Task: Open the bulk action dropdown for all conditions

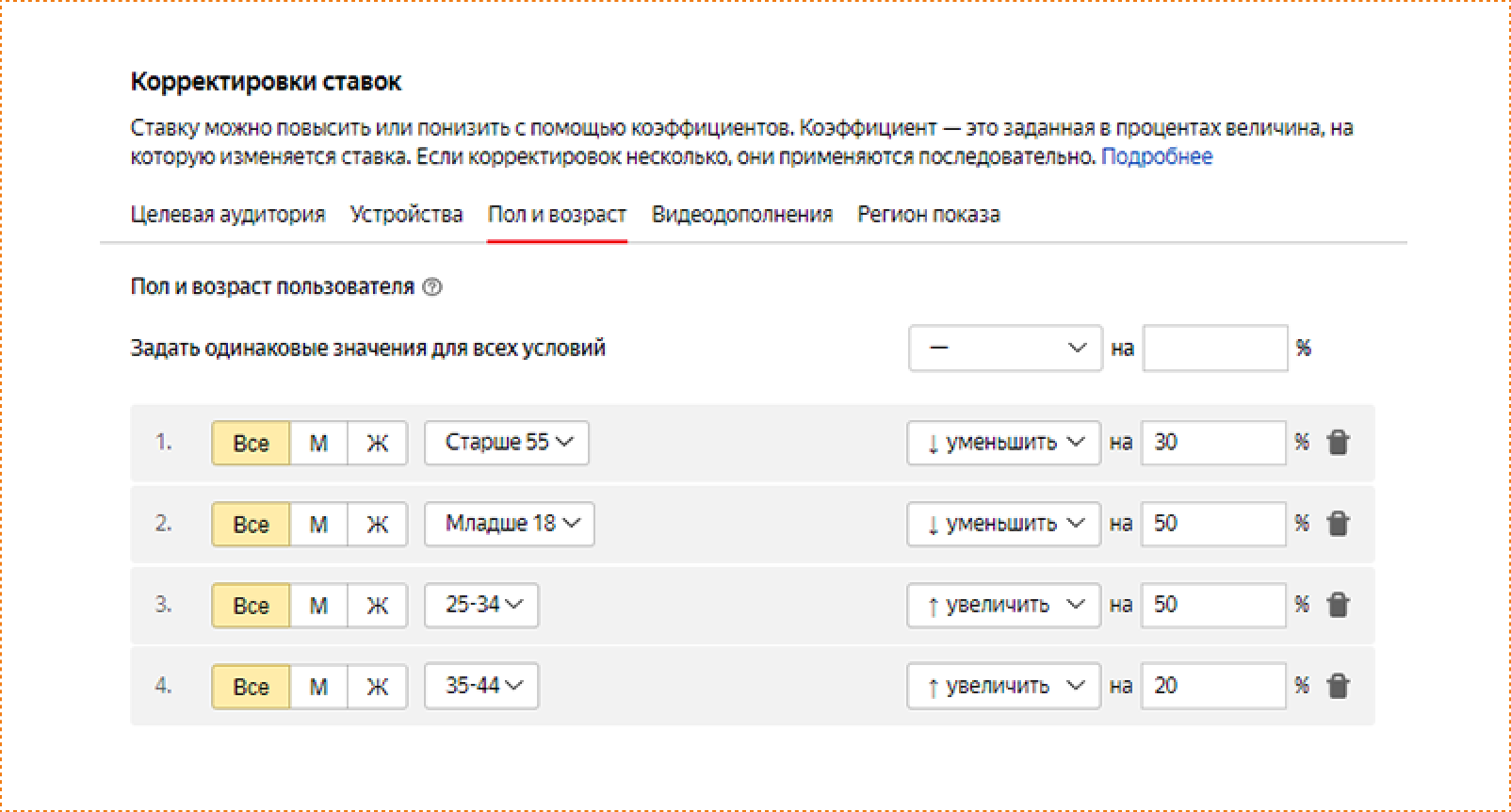Action: 1005,349
